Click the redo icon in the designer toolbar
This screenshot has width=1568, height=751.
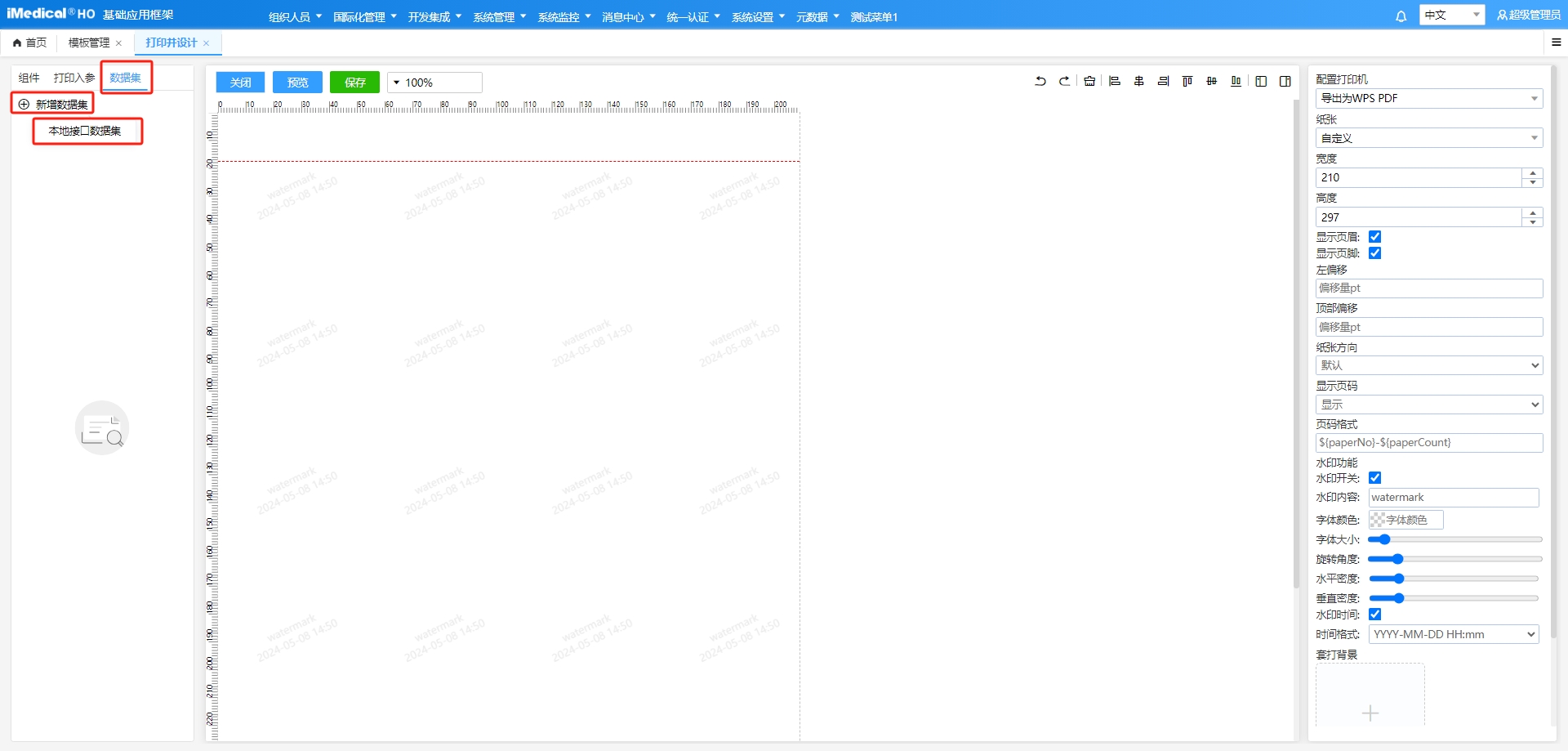[x=1064, y=81]
